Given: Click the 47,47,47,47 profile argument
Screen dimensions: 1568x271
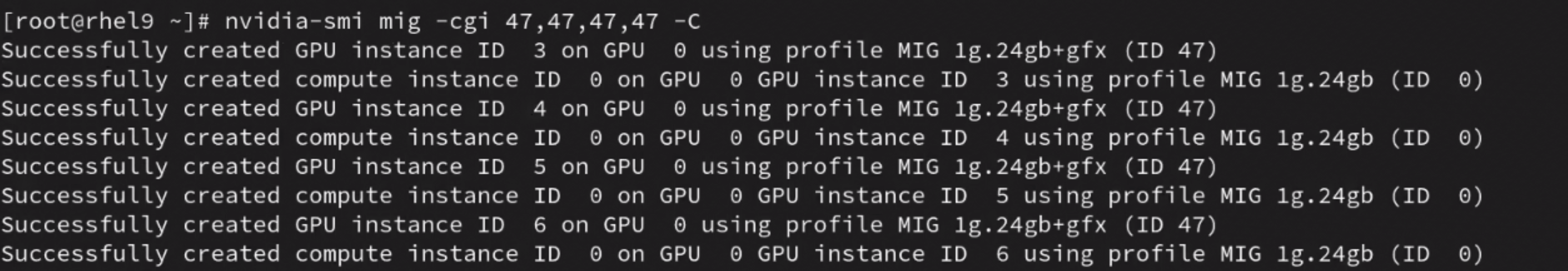Looking at the screenshot, I should tap(581, 22).
